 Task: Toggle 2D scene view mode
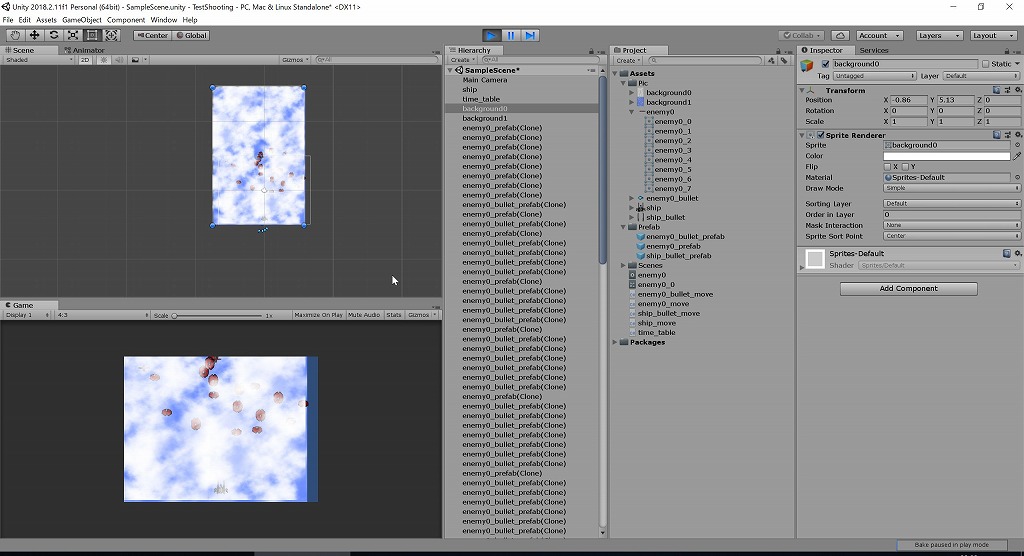pos(85,59)
